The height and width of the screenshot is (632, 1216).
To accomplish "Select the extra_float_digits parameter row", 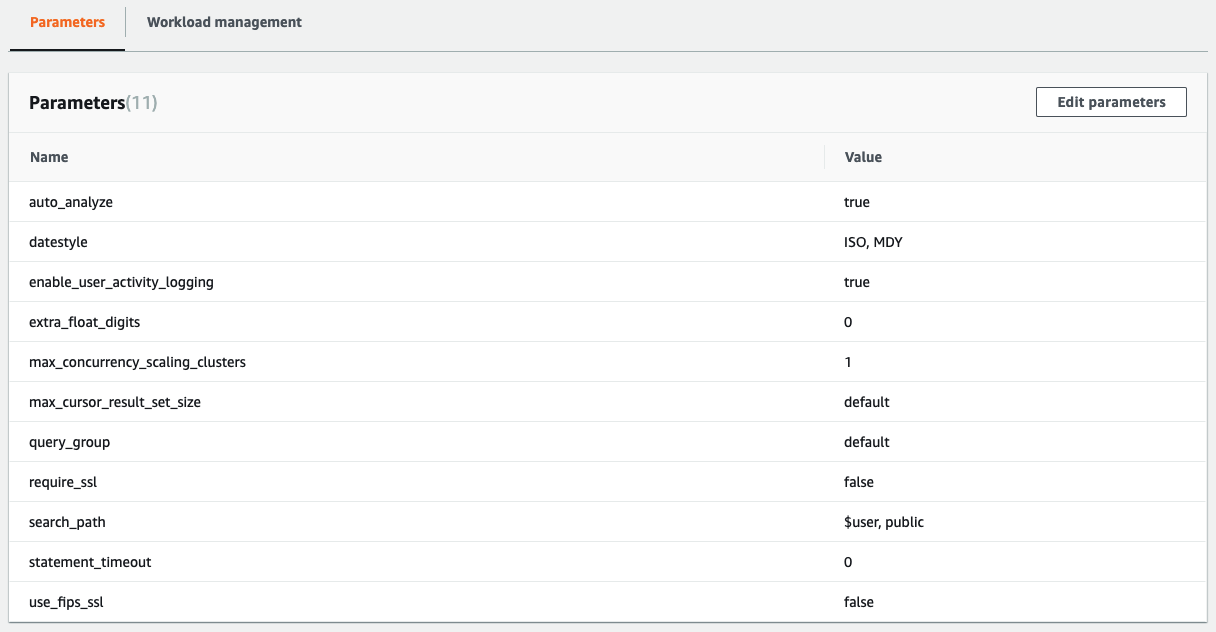I will tap(84, 321).
